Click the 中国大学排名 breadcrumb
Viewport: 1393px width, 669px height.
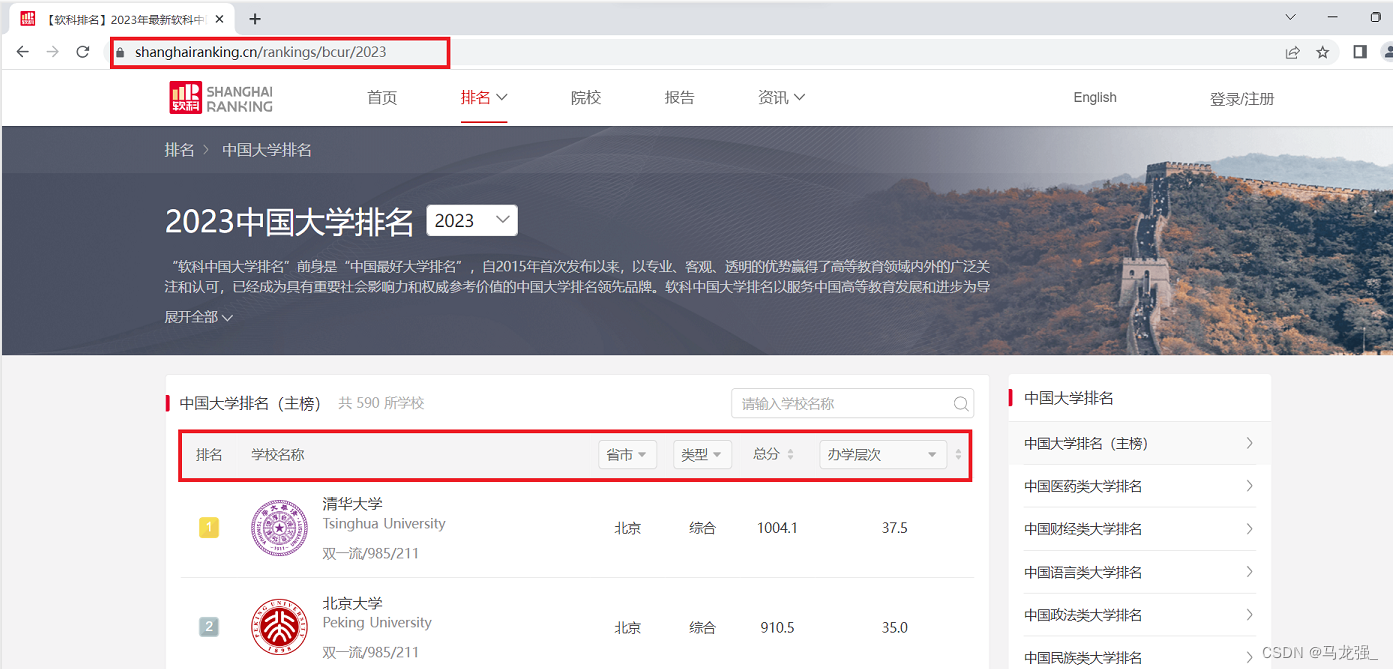click(x=267, y=150)
